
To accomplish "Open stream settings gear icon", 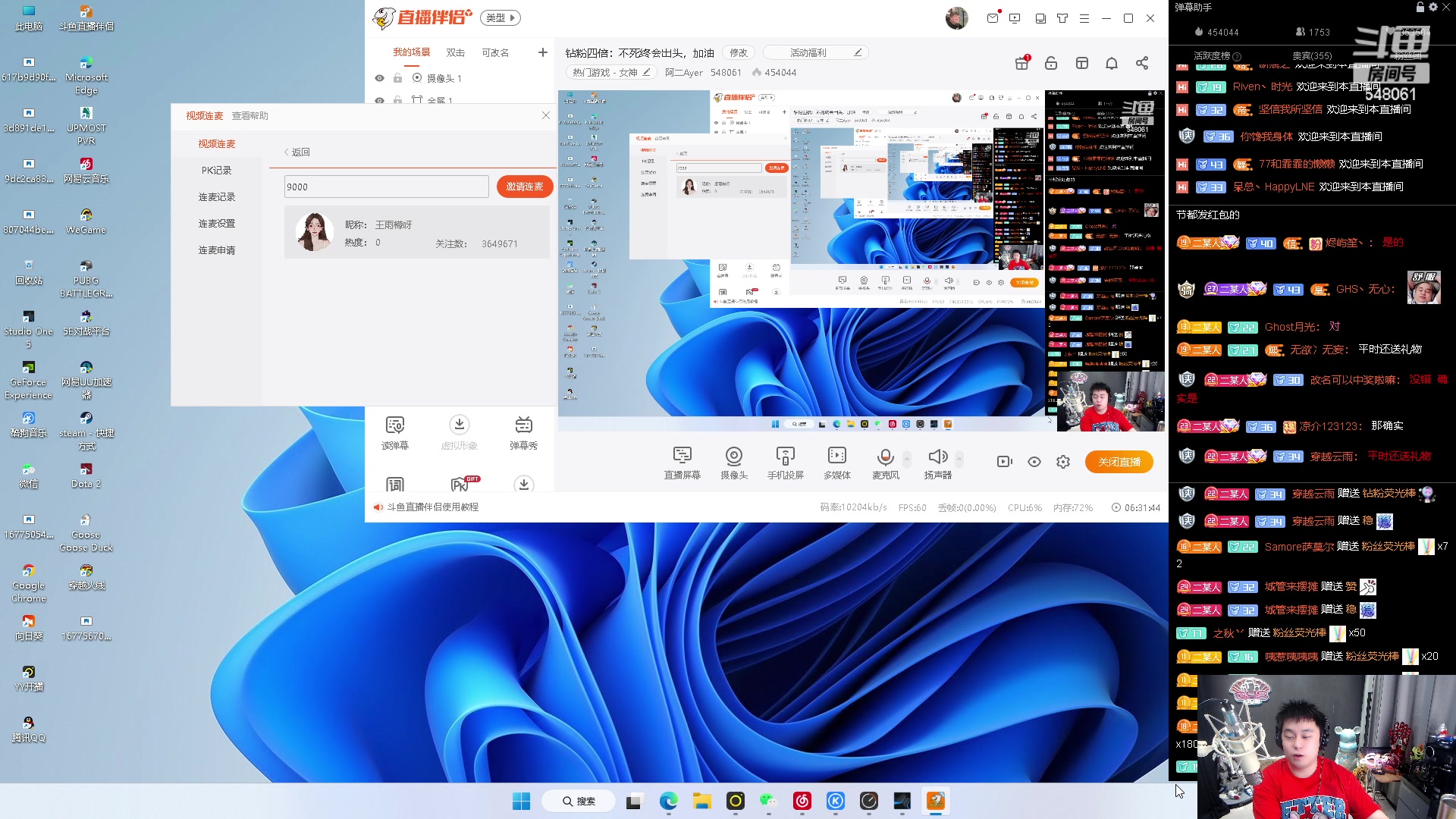I will (1063, 462).
